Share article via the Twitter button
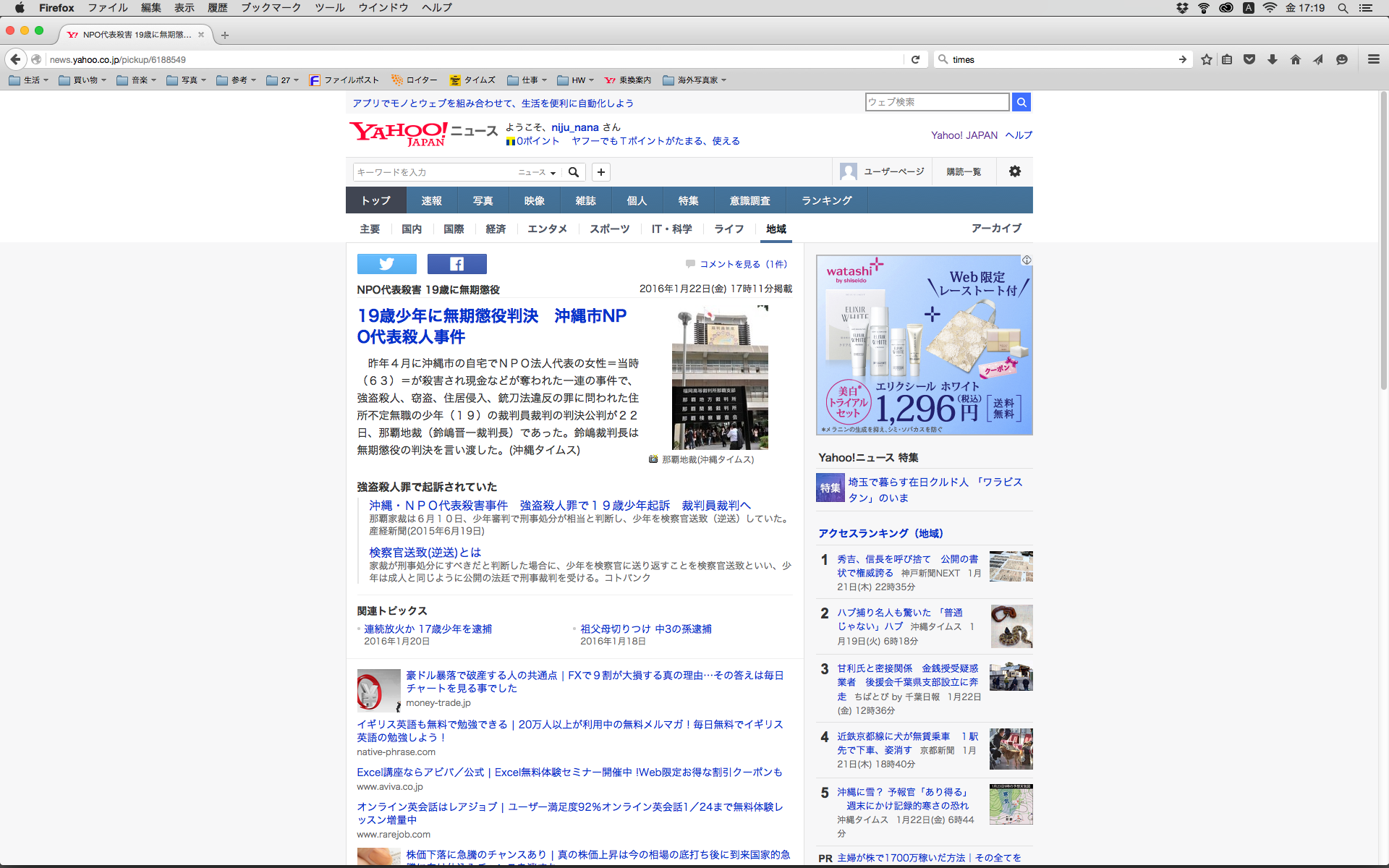Image resolution: width=1389 pixels, height=868 pixels. 386,264
